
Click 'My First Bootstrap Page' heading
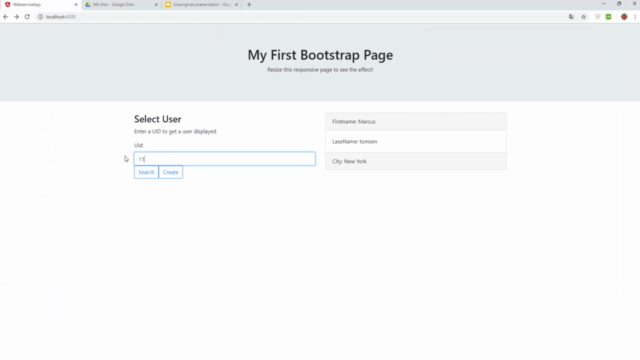point(320,55)
